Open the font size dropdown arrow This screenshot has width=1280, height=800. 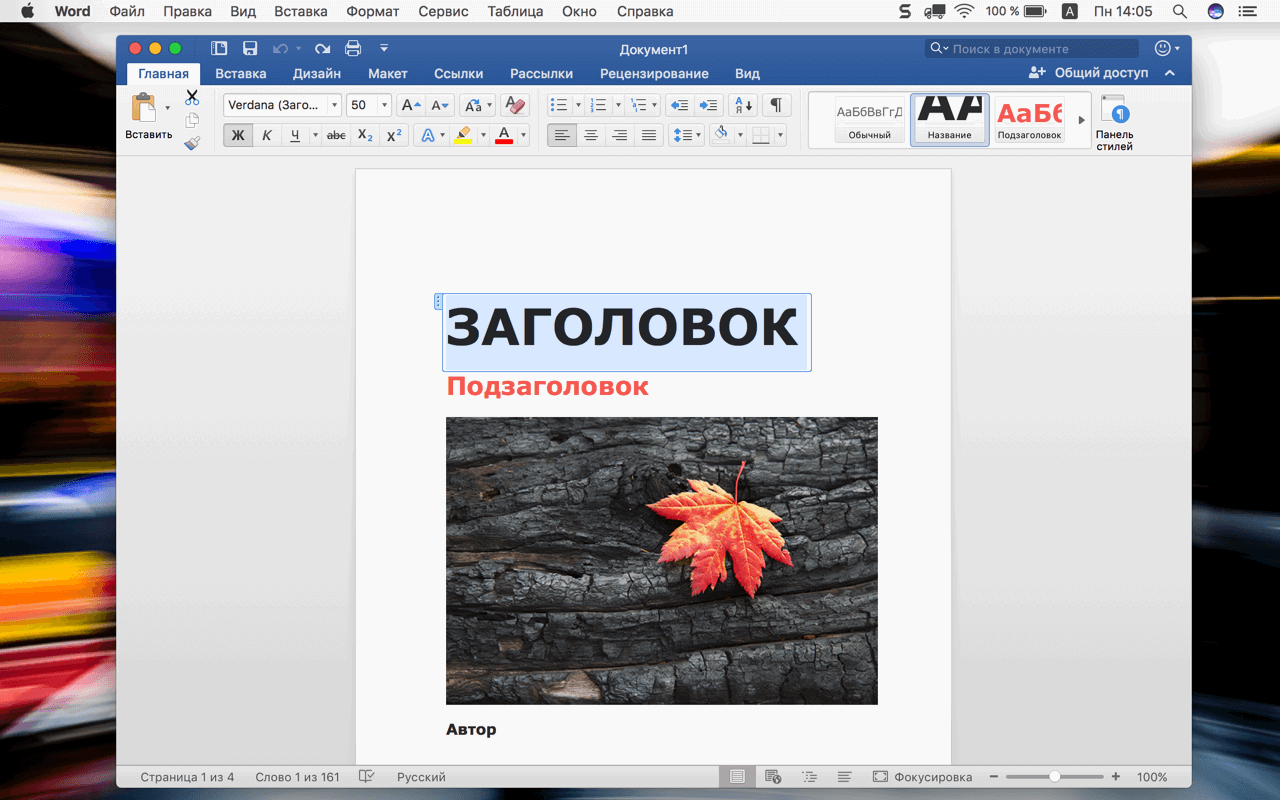pos(384,105)
